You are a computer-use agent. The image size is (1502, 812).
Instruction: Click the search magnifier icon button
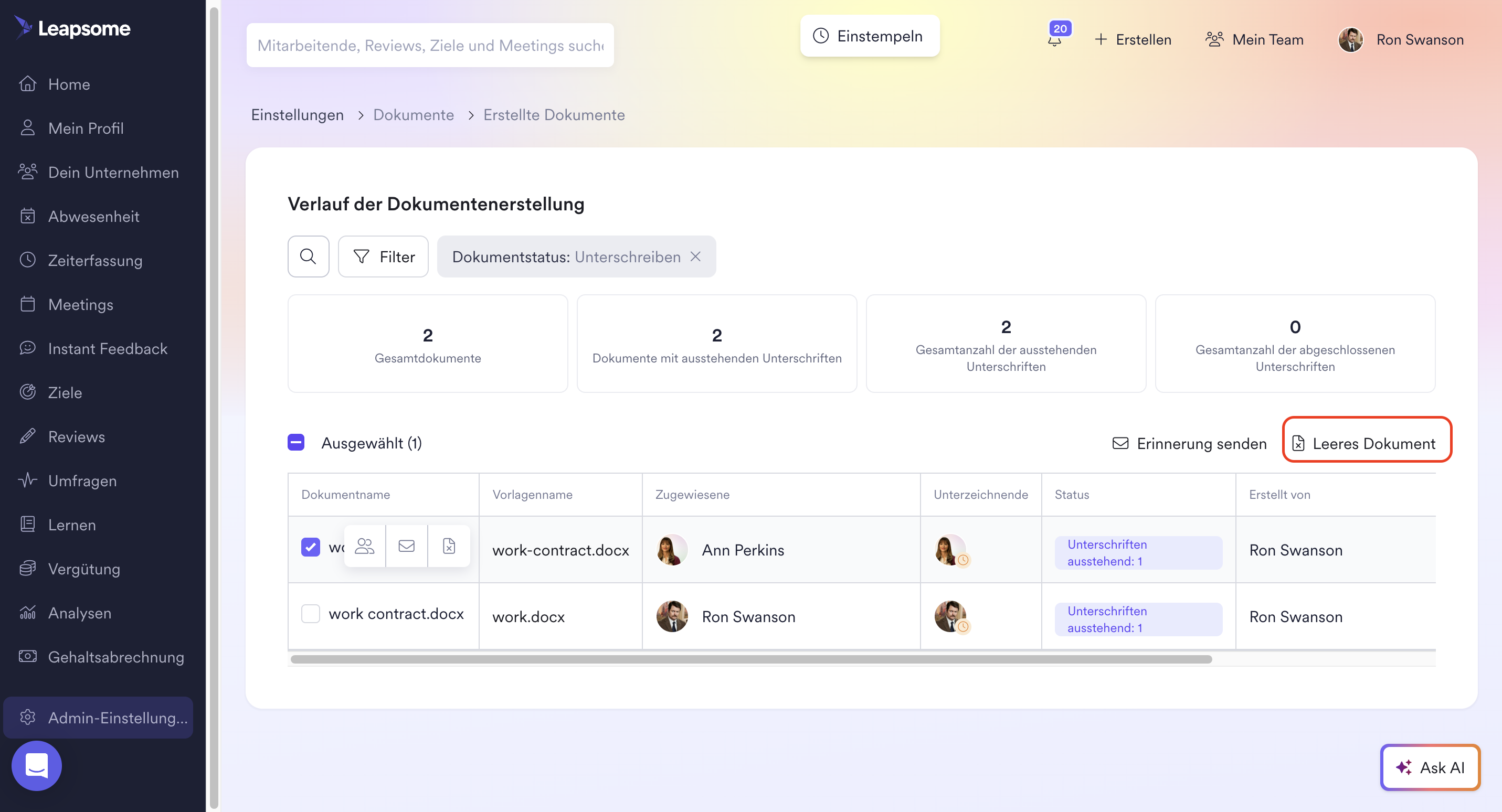point(308,257)
